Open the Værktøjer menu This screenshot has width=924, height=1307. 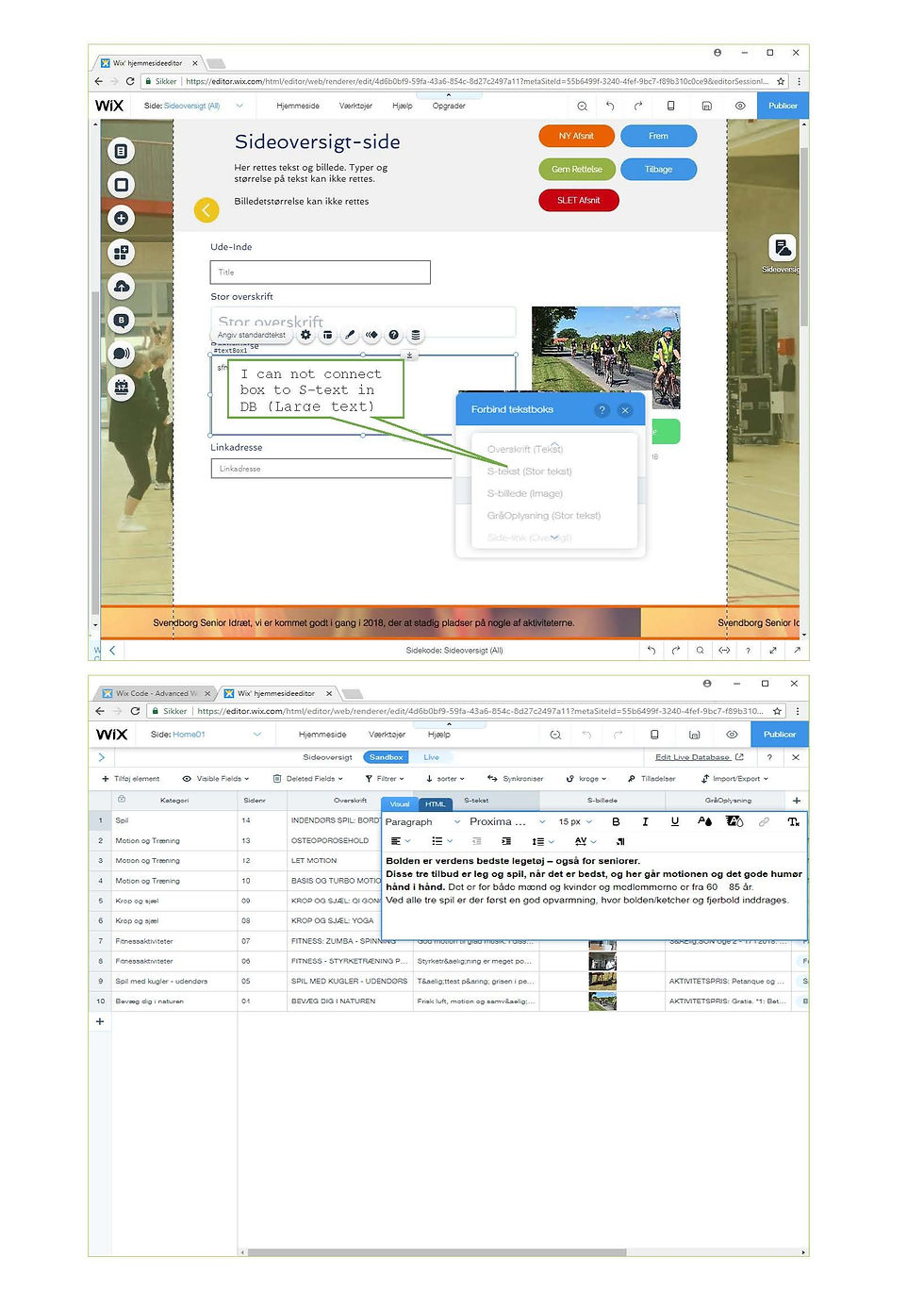point(355,106)
